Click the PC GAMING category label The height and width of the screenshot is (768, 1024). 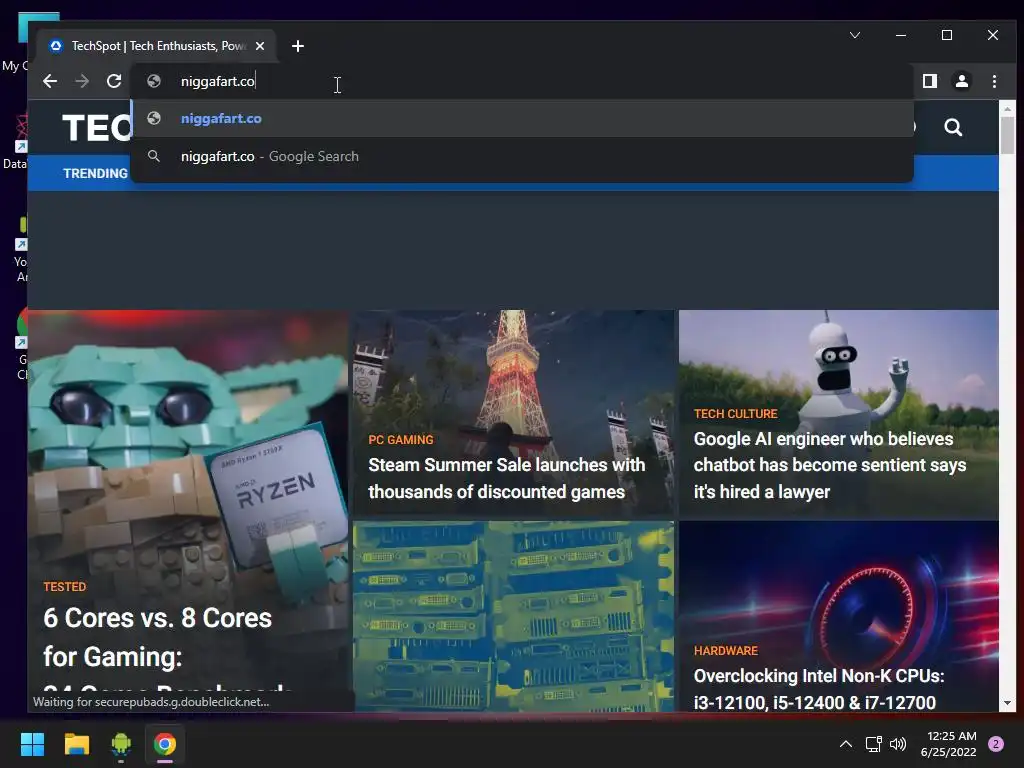pos(401,440)
